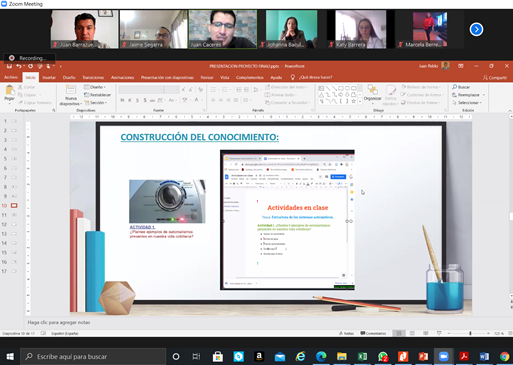Viewport: 513px width, 365px height.
Task: Toggle the Comentarios pane in status bar
Action: point(373,333)
